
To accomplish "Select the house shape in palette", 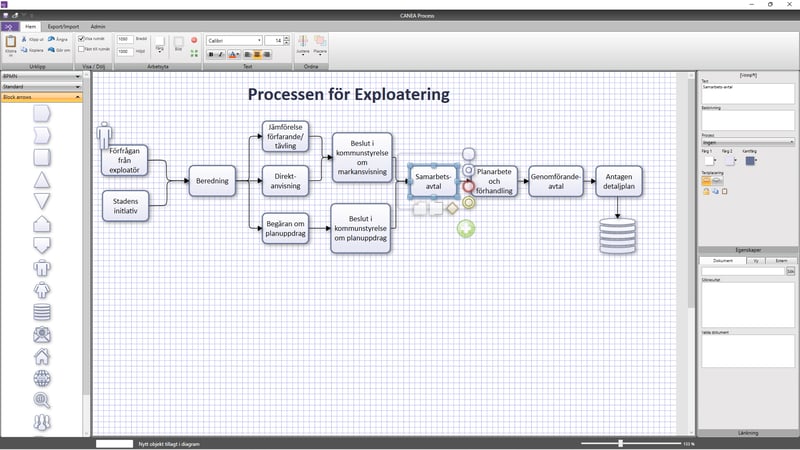I will point(42,356).
